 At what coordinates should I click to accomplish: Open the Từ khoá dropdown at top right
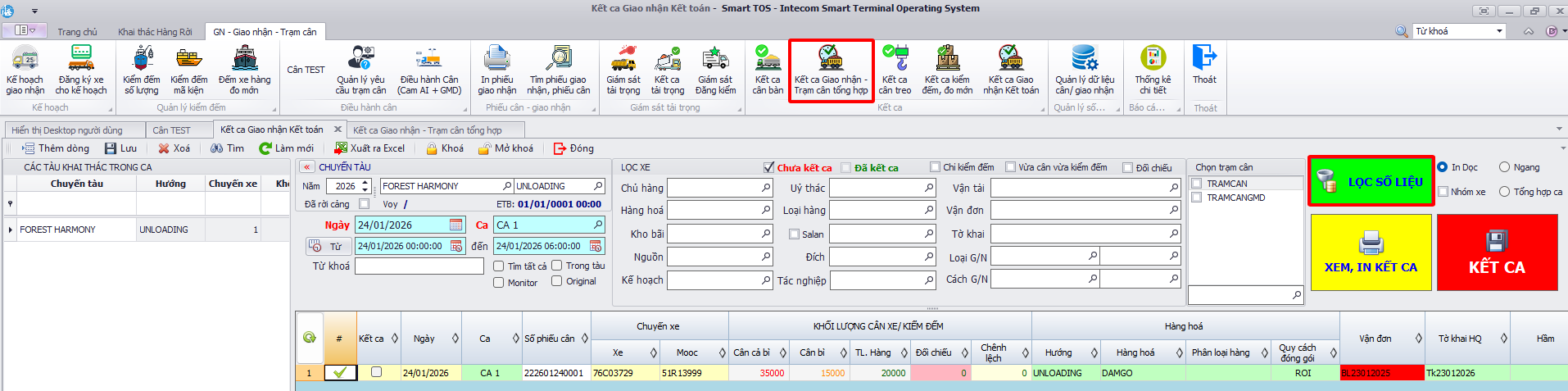pos(1499,31)
